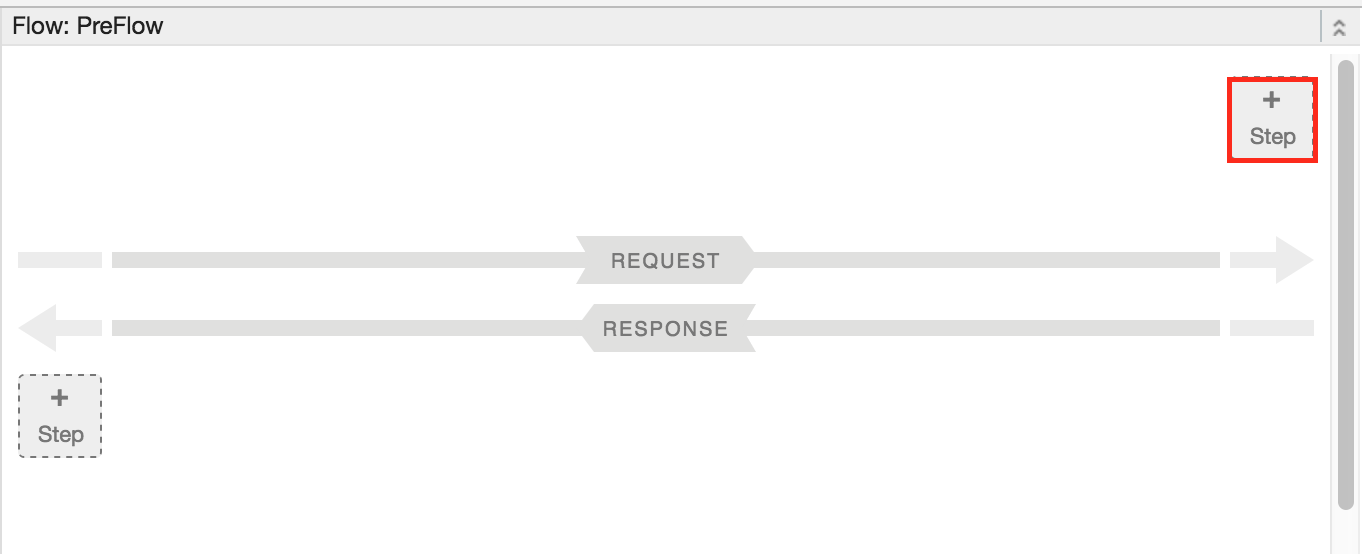The image size is (1362, 554).
Task: Click the vertical scrollbar thumb
Action: tap(1346, 280)
